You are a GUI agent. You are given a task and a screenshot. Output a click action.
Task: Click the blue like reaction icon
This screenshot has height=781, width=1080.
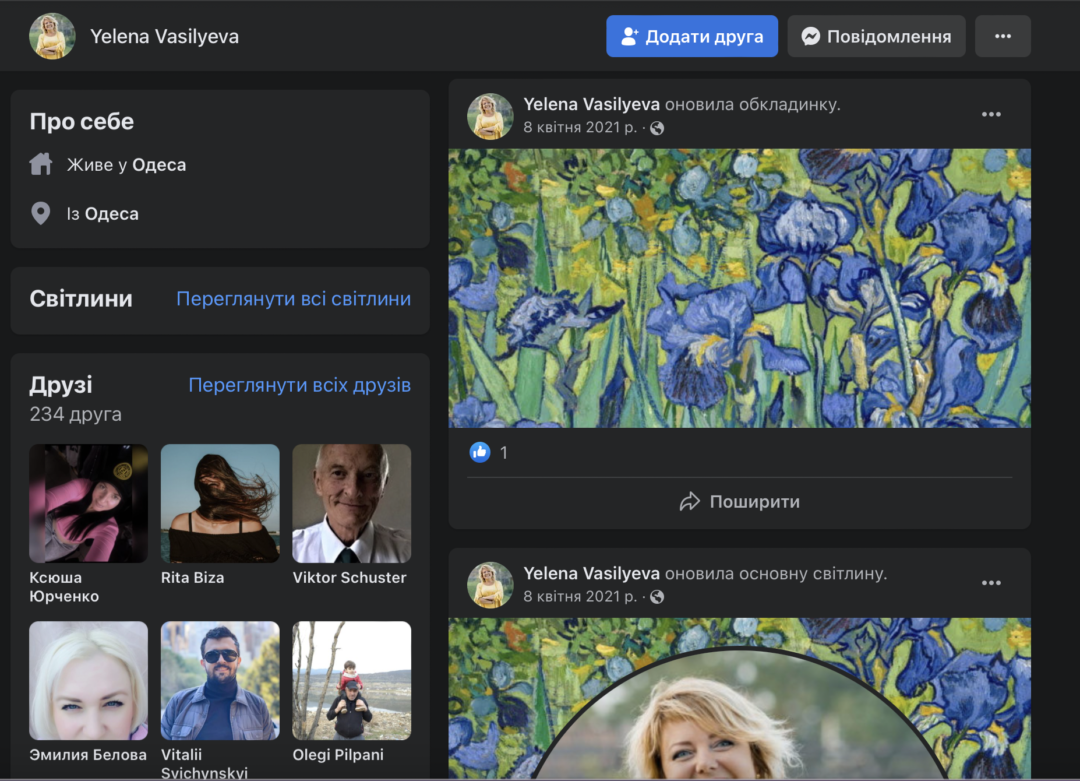click(x=480, y=452)
